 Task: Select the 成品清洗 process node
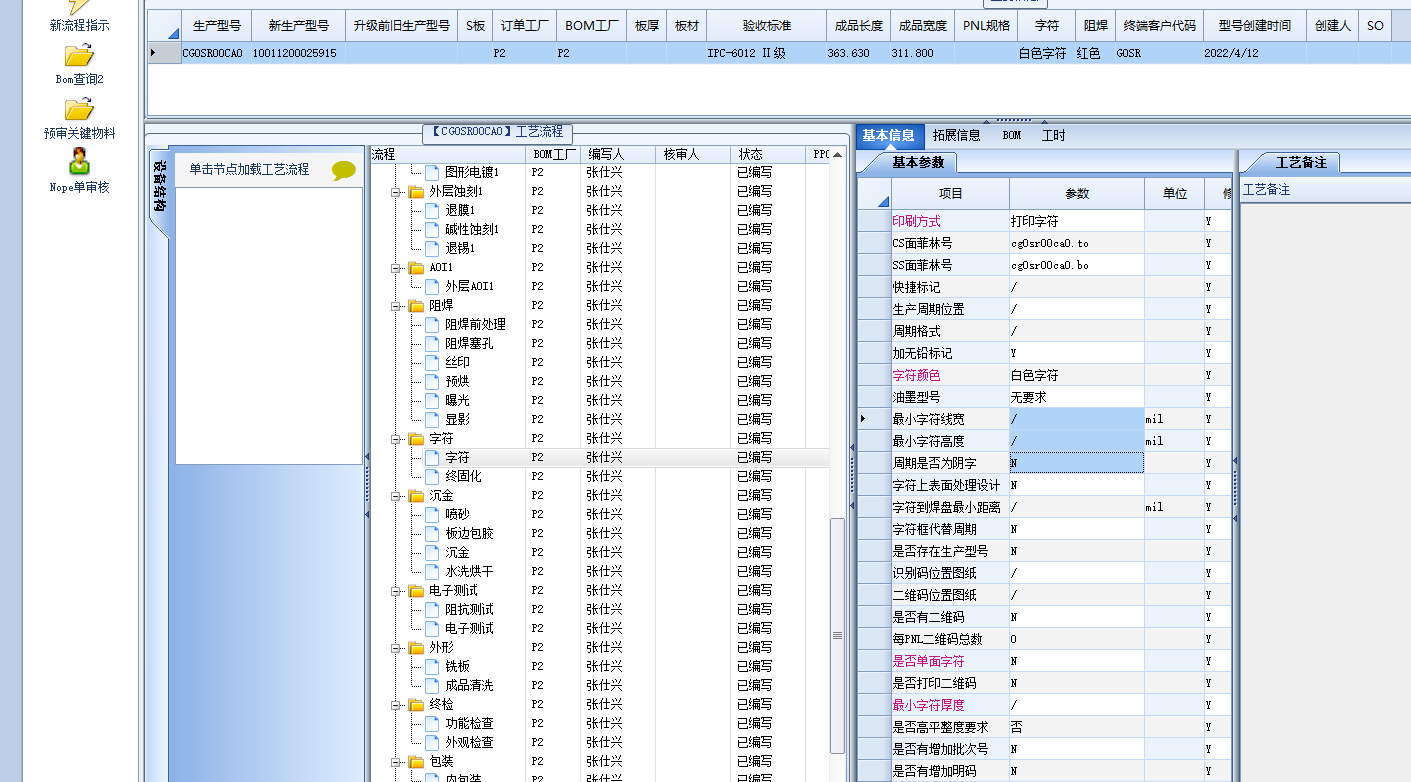coord(469,685)
